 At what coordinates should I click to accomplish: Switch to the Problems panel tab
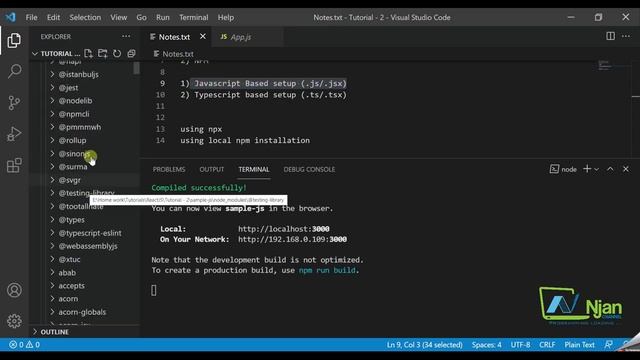coord(169,169)
